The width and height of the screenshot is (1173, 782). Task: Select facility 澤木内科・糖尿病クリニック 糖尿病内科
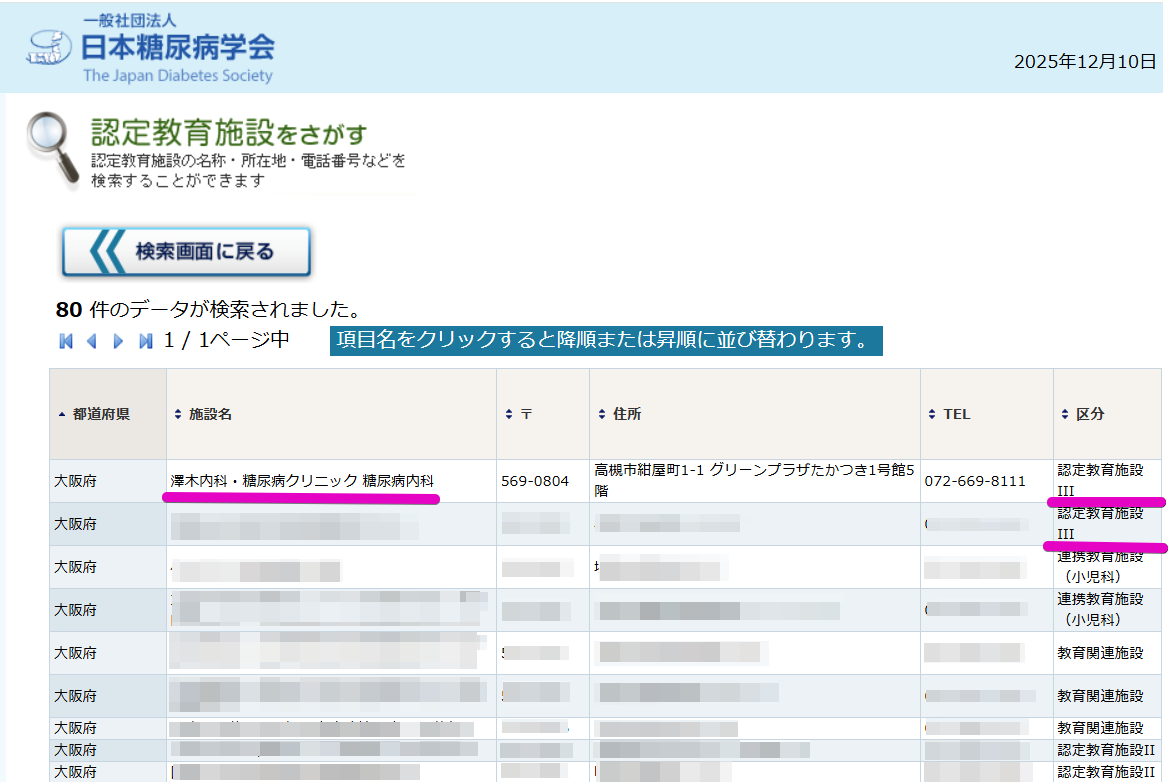pos(302,481)
